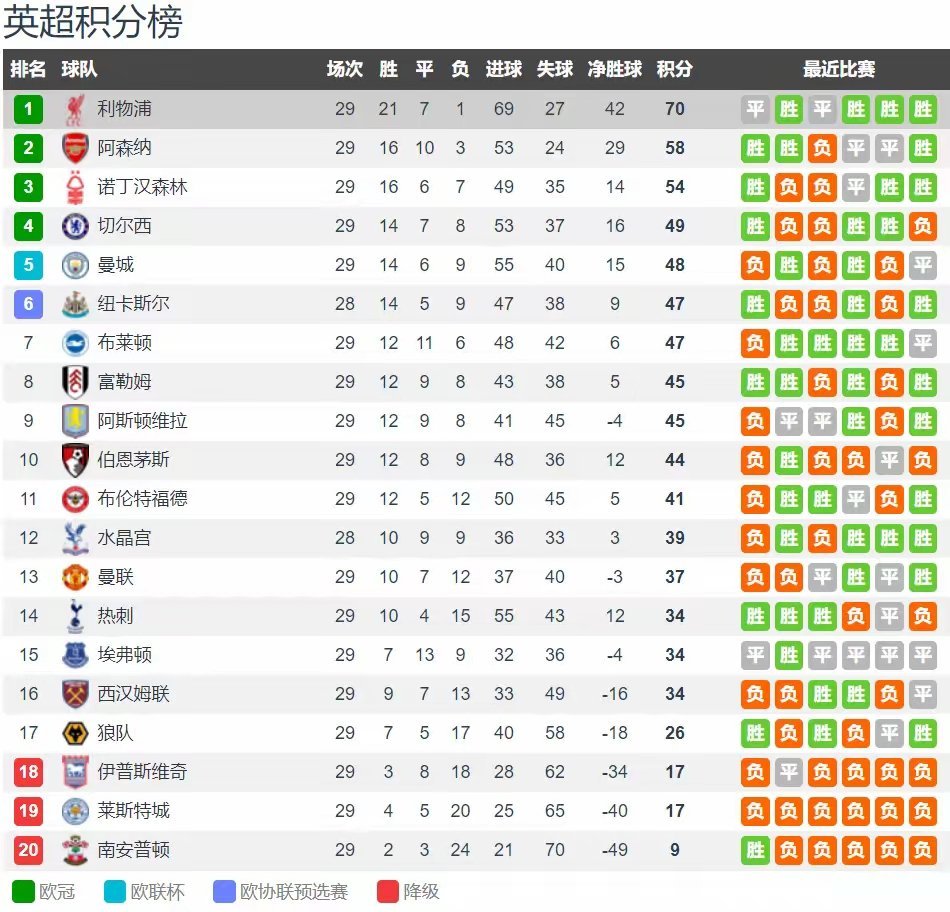Click Liverpool's rank 1 green badge
The image size is (950, 912).
pos(28,109)
